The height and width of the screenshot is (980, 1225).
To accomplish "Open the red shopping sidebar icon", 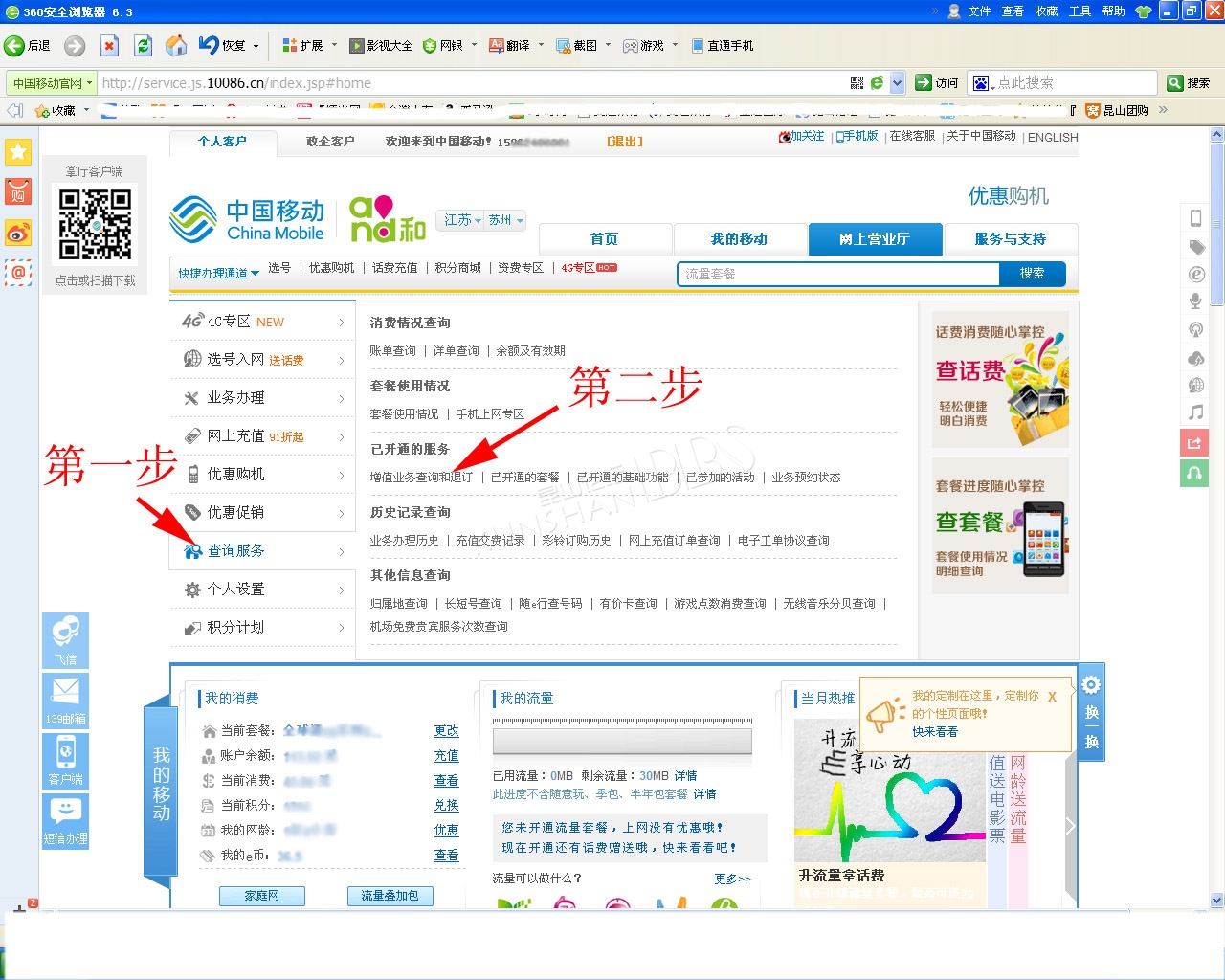I will coord(18,191).
